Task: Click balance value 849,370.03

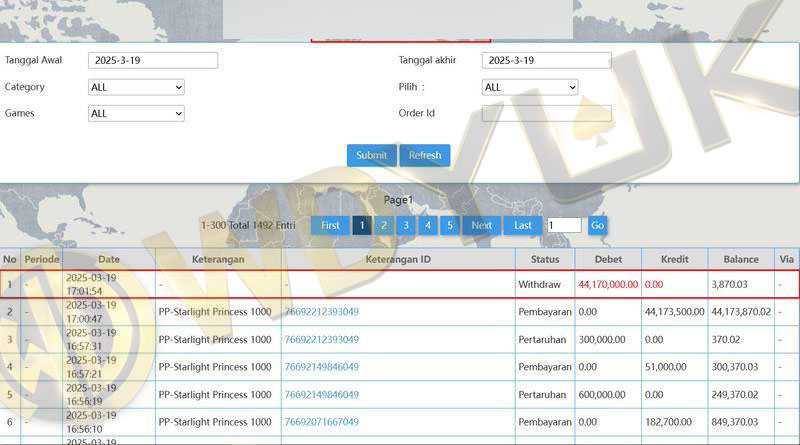Action: click(735, 422)
